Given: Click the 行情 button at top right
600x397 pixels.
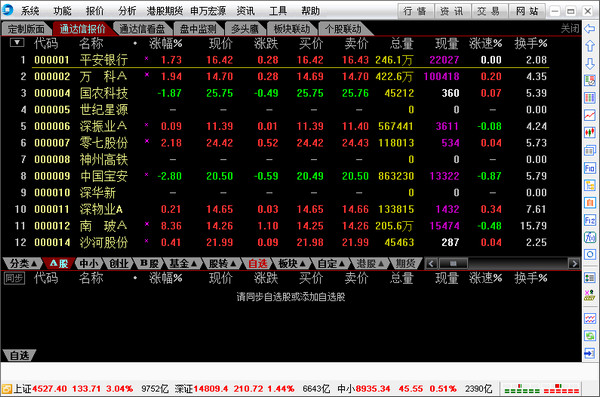Looking at the screenshot, I should pos(415,11).
